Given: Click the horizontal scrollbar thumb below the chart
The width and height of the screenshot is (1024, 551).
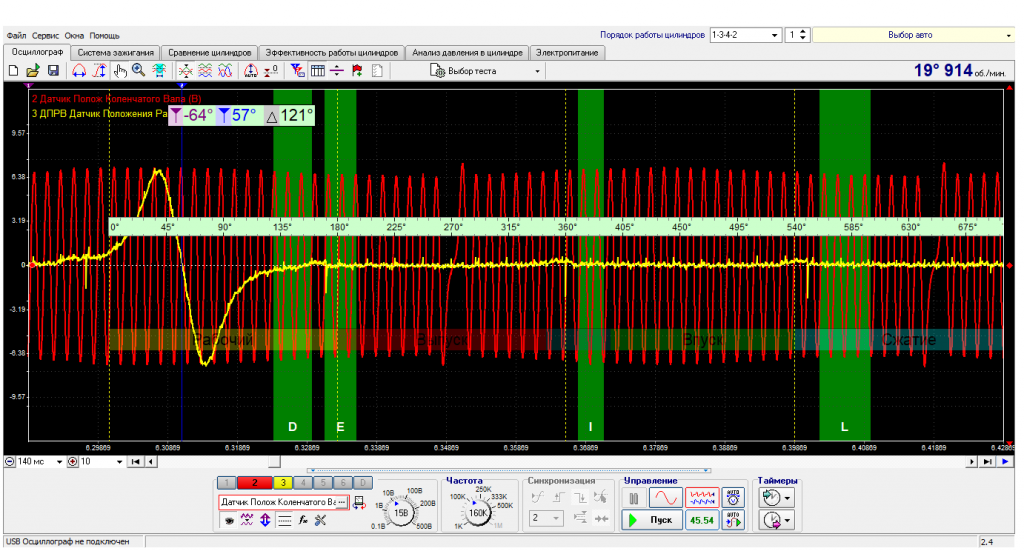Looking at the screenshot, I should 275,462.
